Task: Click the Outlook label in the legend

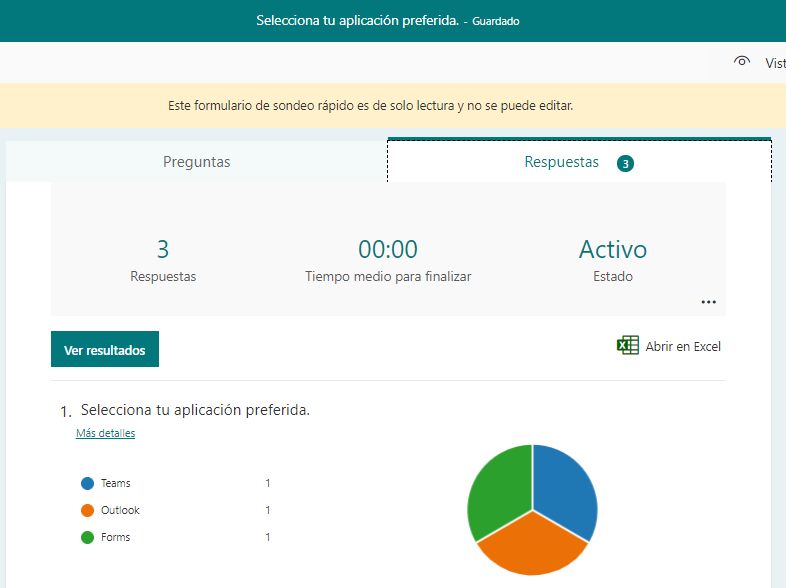Action: tap(120, 511)
